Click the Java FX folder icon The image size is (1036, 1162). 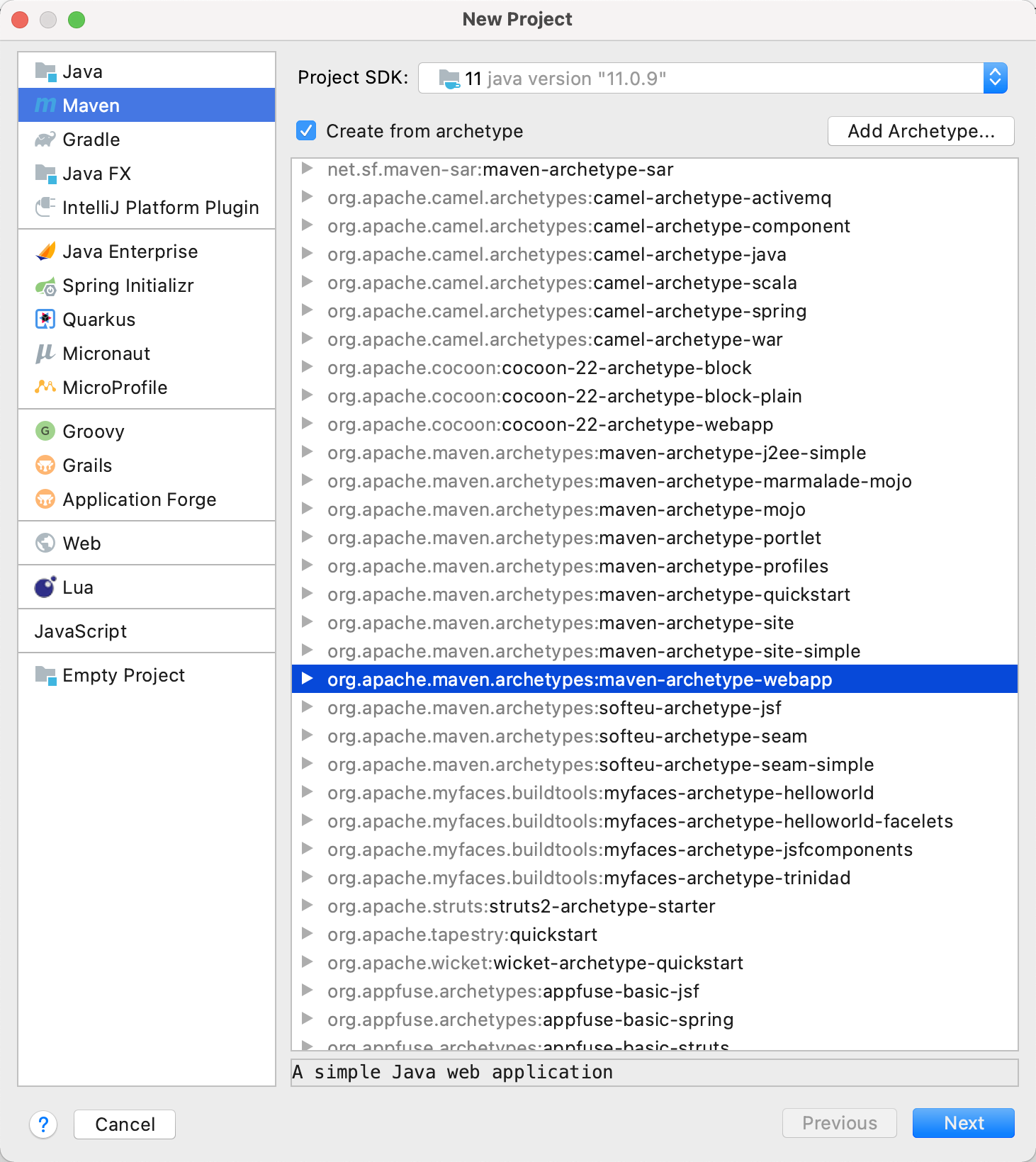(x=45, y=174)
